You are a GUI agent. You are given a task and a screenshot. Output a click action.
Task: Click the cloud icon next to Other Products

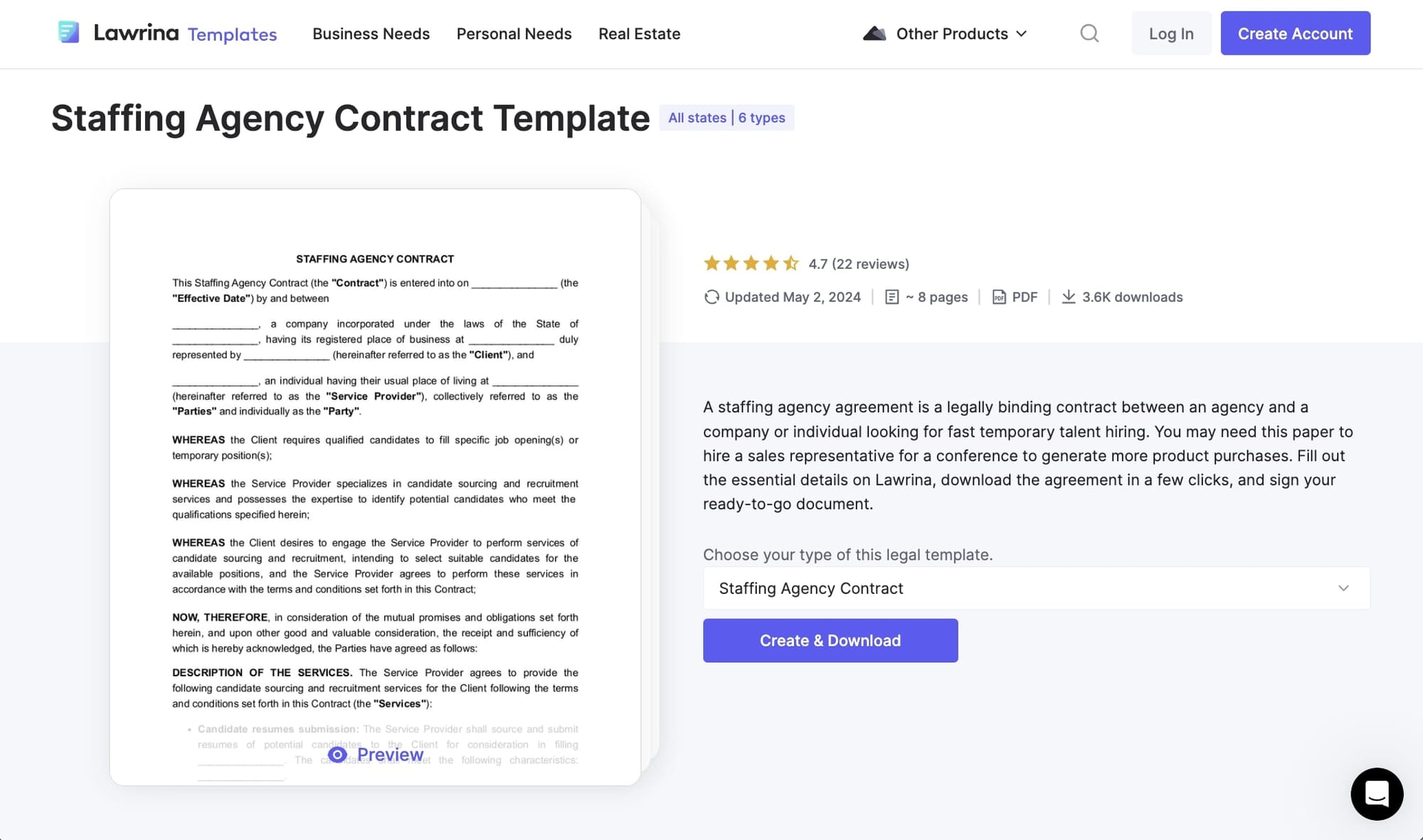pos(873,33)
